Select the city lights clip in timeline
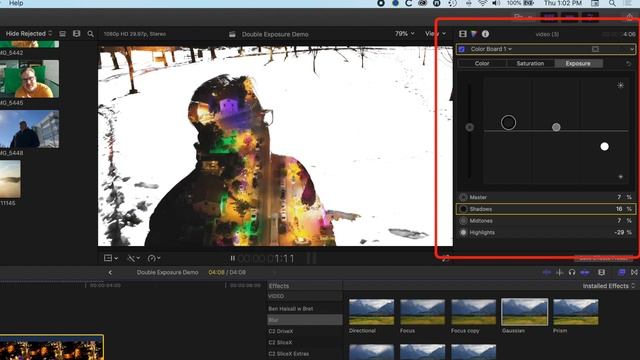This screenshot has height=360, width=640. coord(51,348)
